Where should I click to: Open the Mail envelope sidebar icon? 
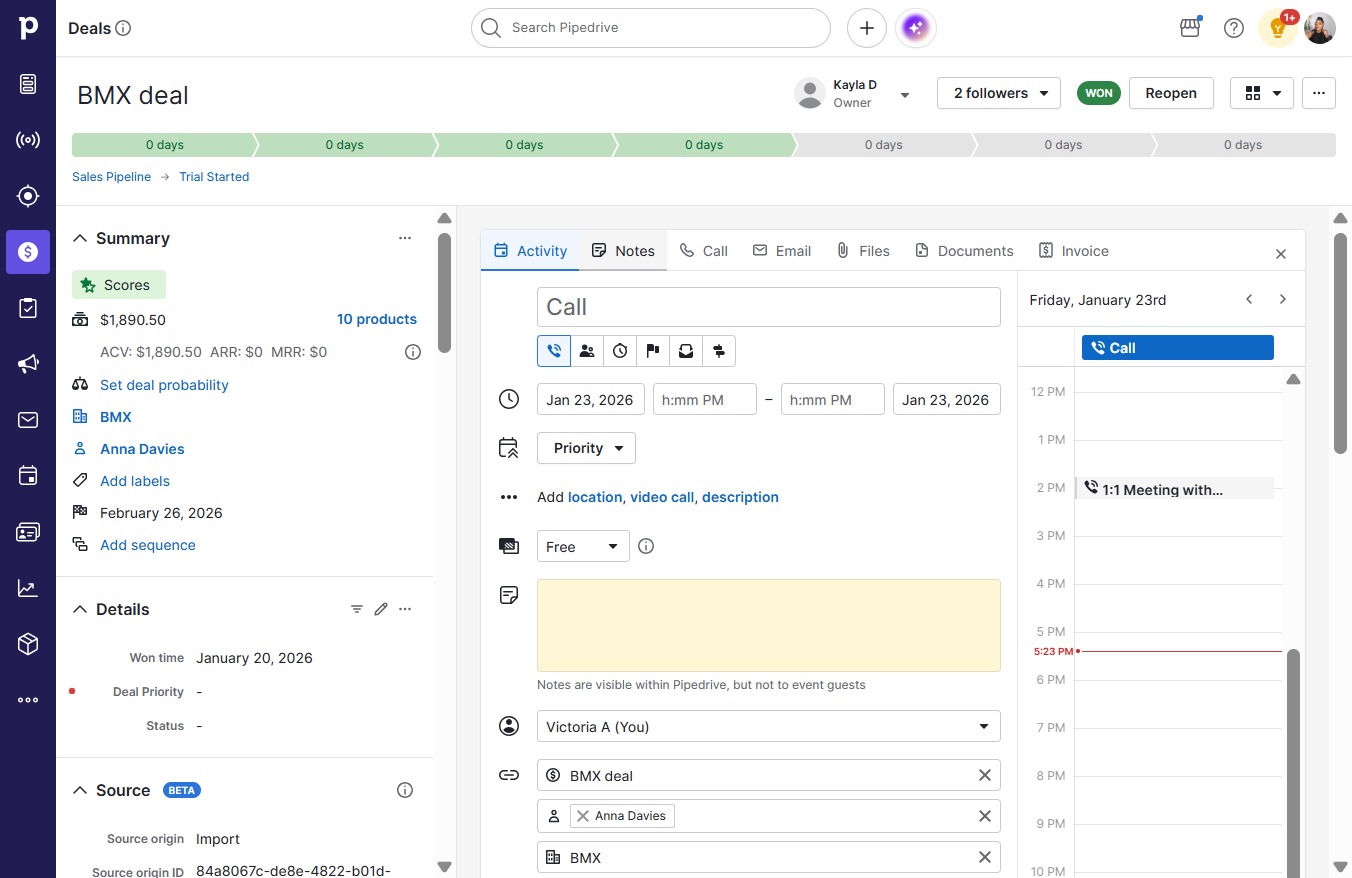[x=28, y=420]
